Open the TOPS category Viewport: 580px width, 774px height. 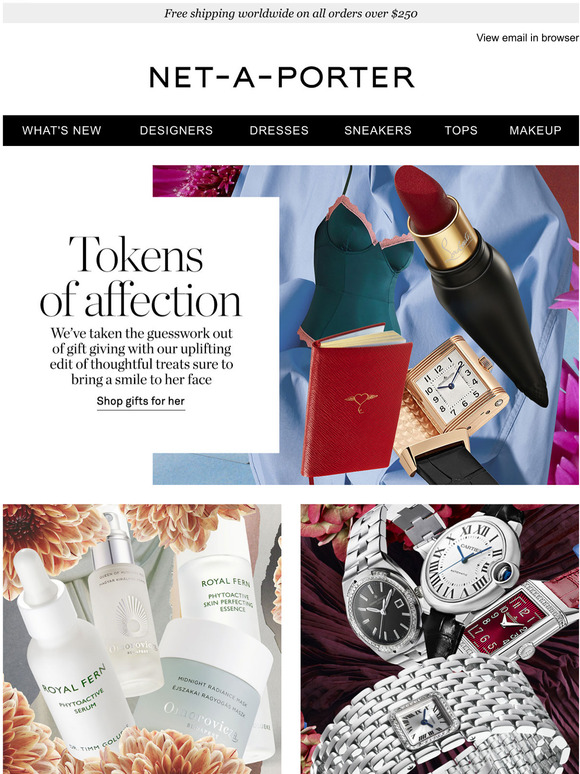461,130
